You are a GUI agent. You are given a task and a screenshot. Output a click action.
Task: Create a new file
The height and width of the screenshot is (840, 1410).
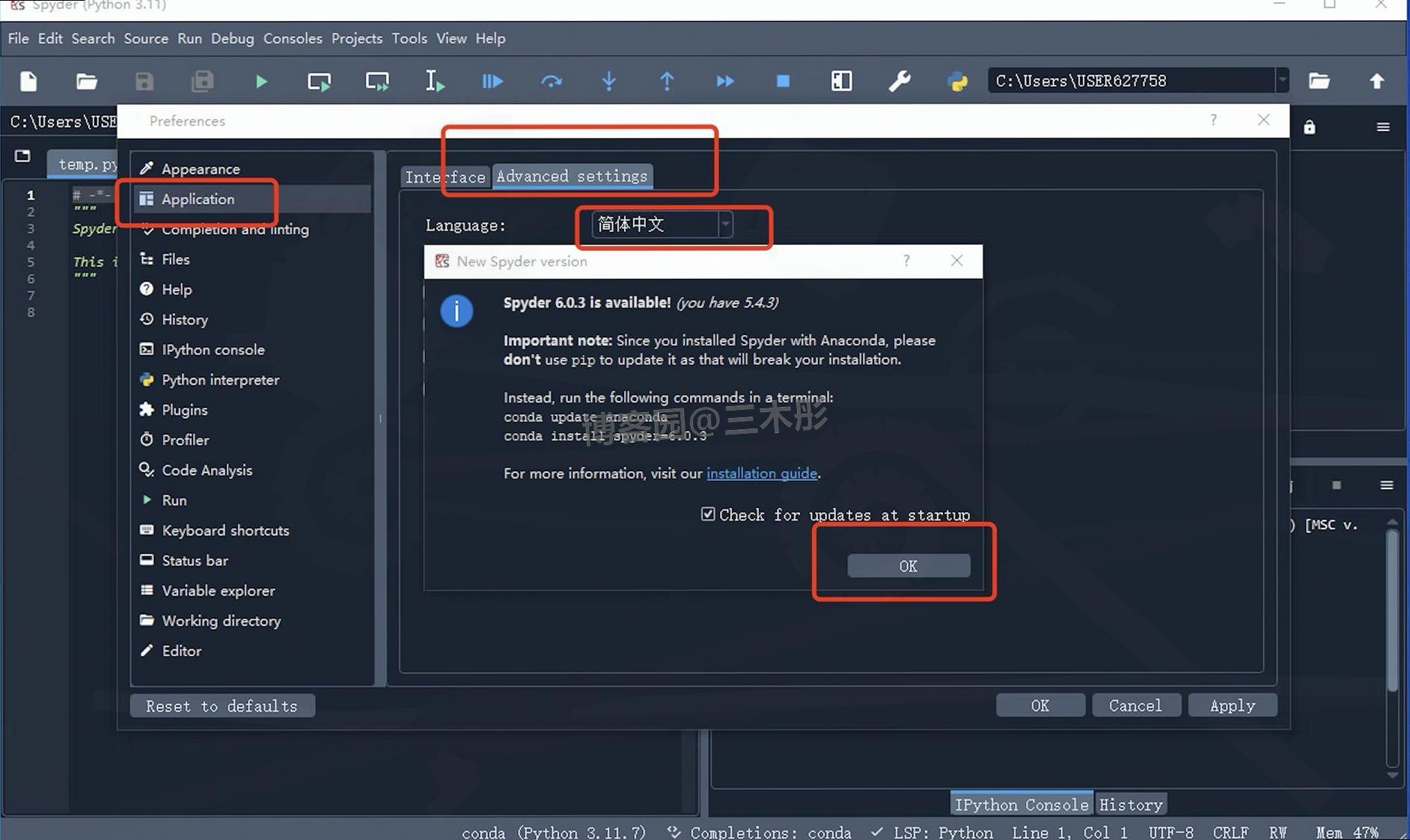click(28, 81)
